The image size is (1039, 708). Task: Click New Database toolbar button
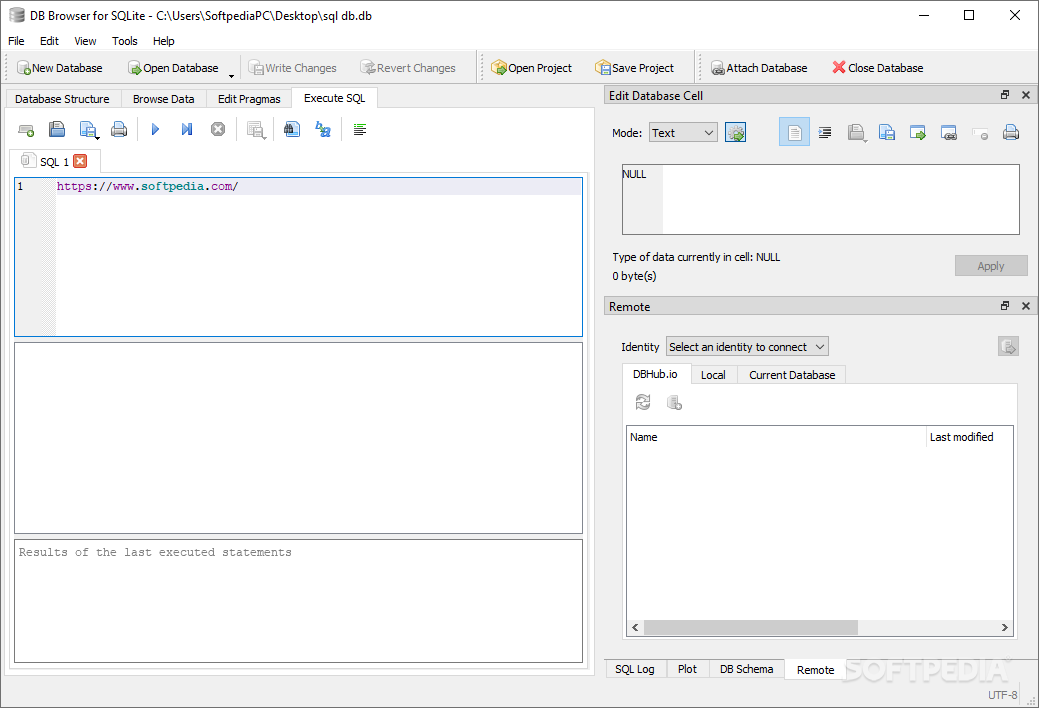coord(60,68)
